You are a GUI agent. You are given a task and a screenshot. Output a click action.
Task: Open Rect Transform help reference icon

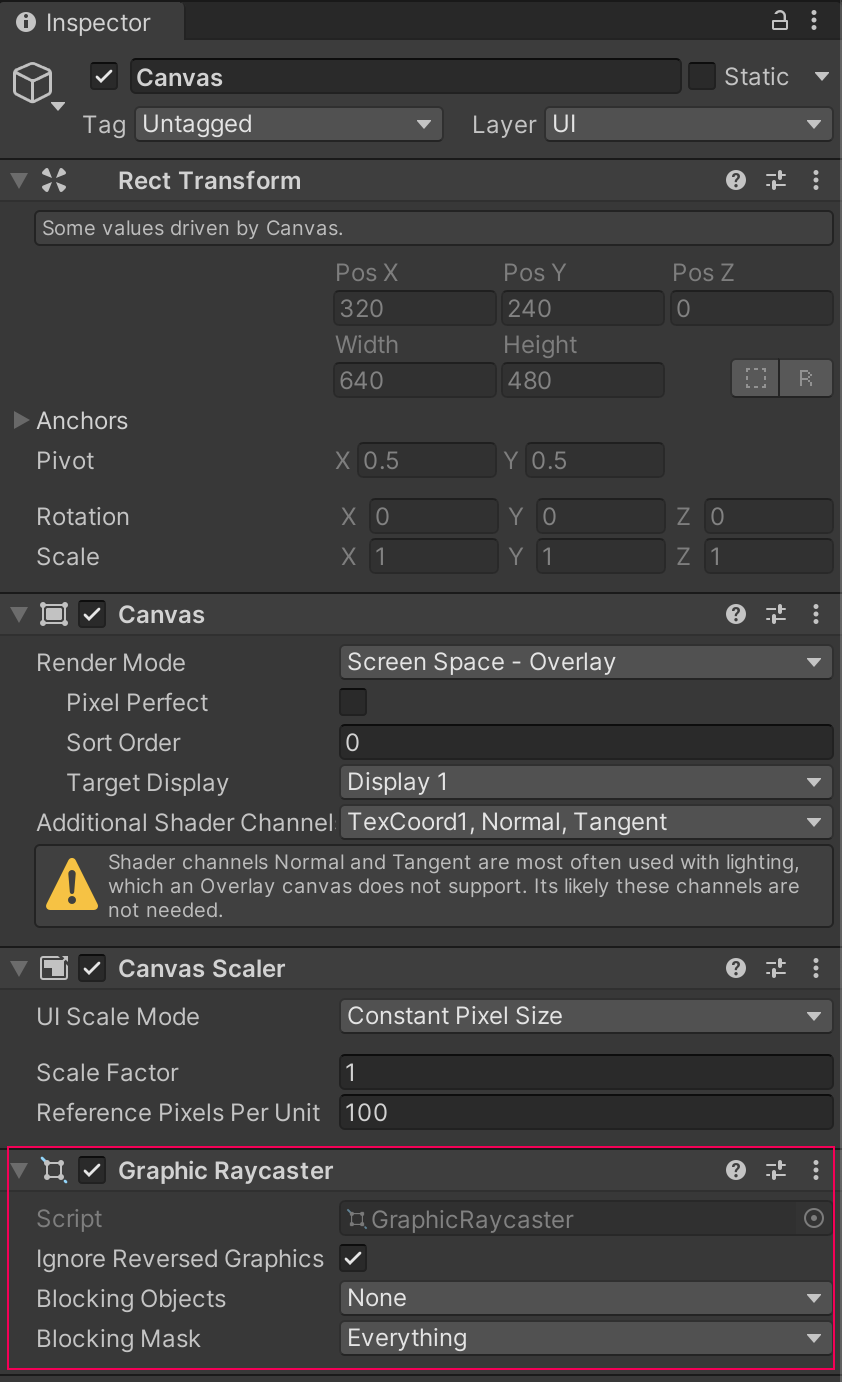click(736, 180)
